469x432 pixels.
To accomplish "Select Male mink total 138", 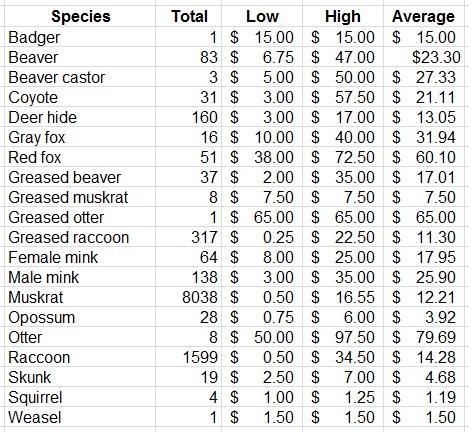I will (189, 277).
